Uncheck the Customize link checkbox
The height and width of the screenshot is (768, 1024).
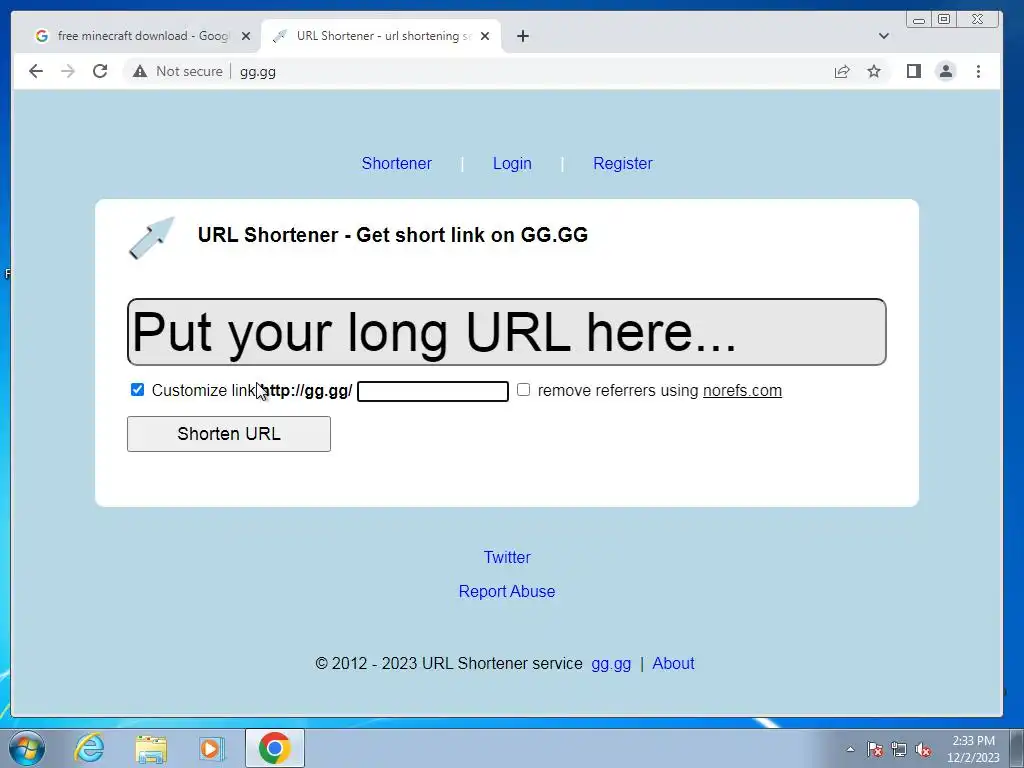pos(137,390)
